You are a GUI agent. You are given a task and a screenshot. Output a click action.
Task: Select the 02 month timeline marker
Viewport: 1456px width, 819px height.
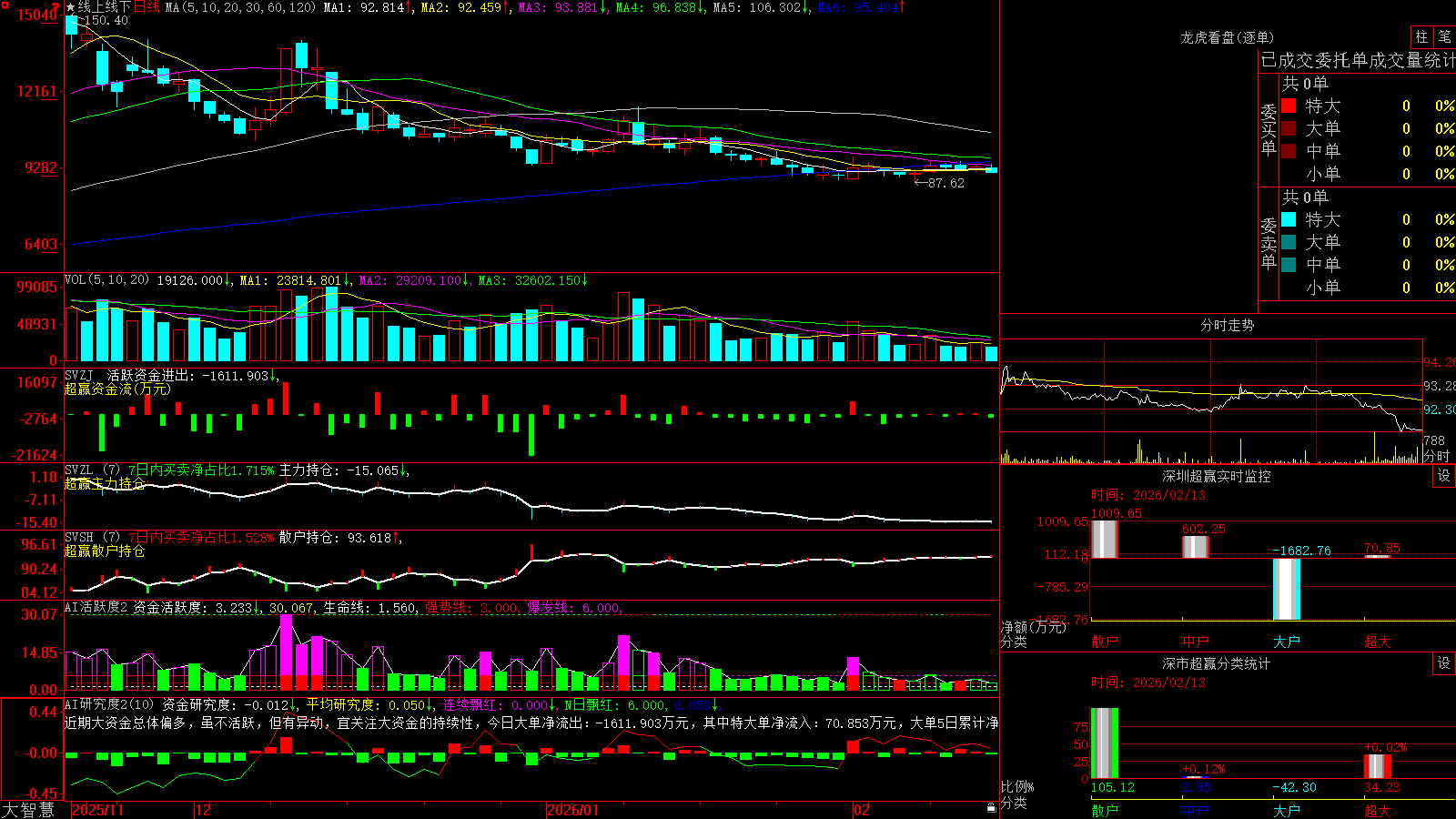(862, 810)
